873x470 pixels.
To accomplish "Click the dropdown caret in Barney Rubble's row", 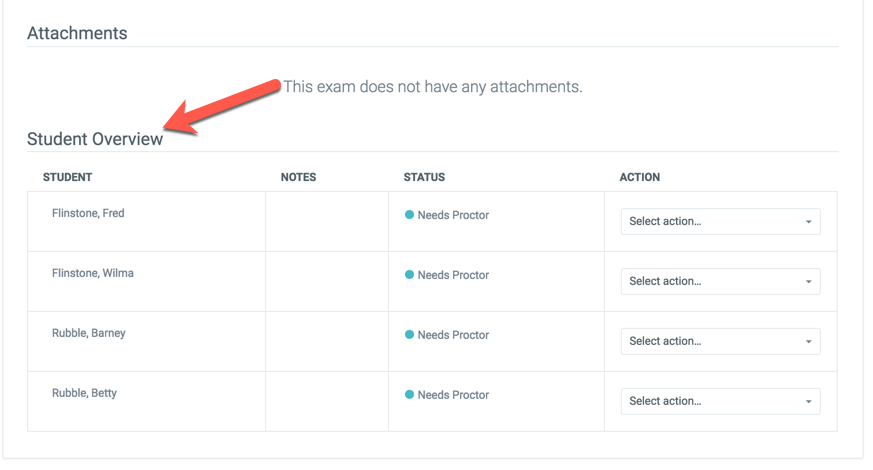I will 808,342.
